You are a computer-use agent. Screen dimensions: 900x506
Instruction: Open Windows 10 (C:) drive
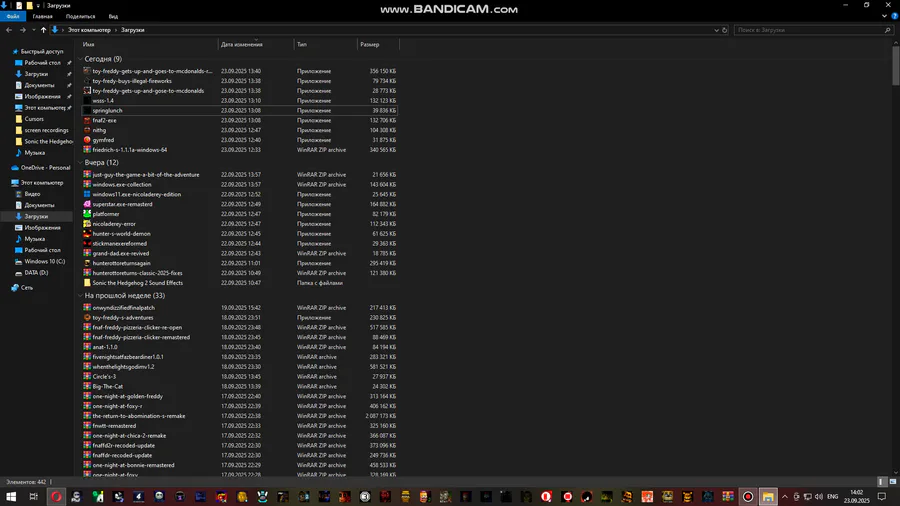click(44, 262)
